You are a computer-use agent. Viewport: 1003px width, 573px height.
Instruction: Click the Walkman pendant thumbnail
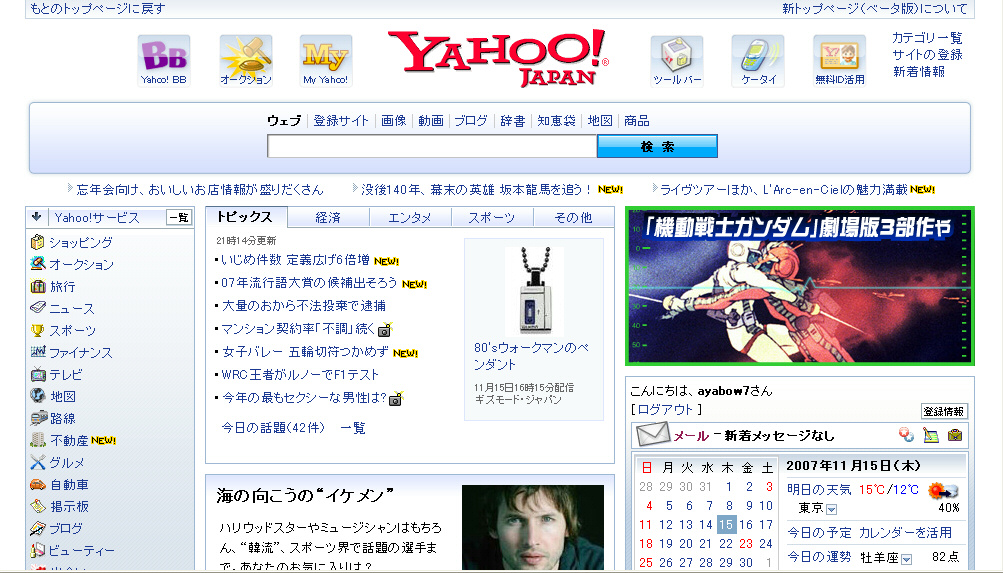pyautogui.click(x=535, y=291)
